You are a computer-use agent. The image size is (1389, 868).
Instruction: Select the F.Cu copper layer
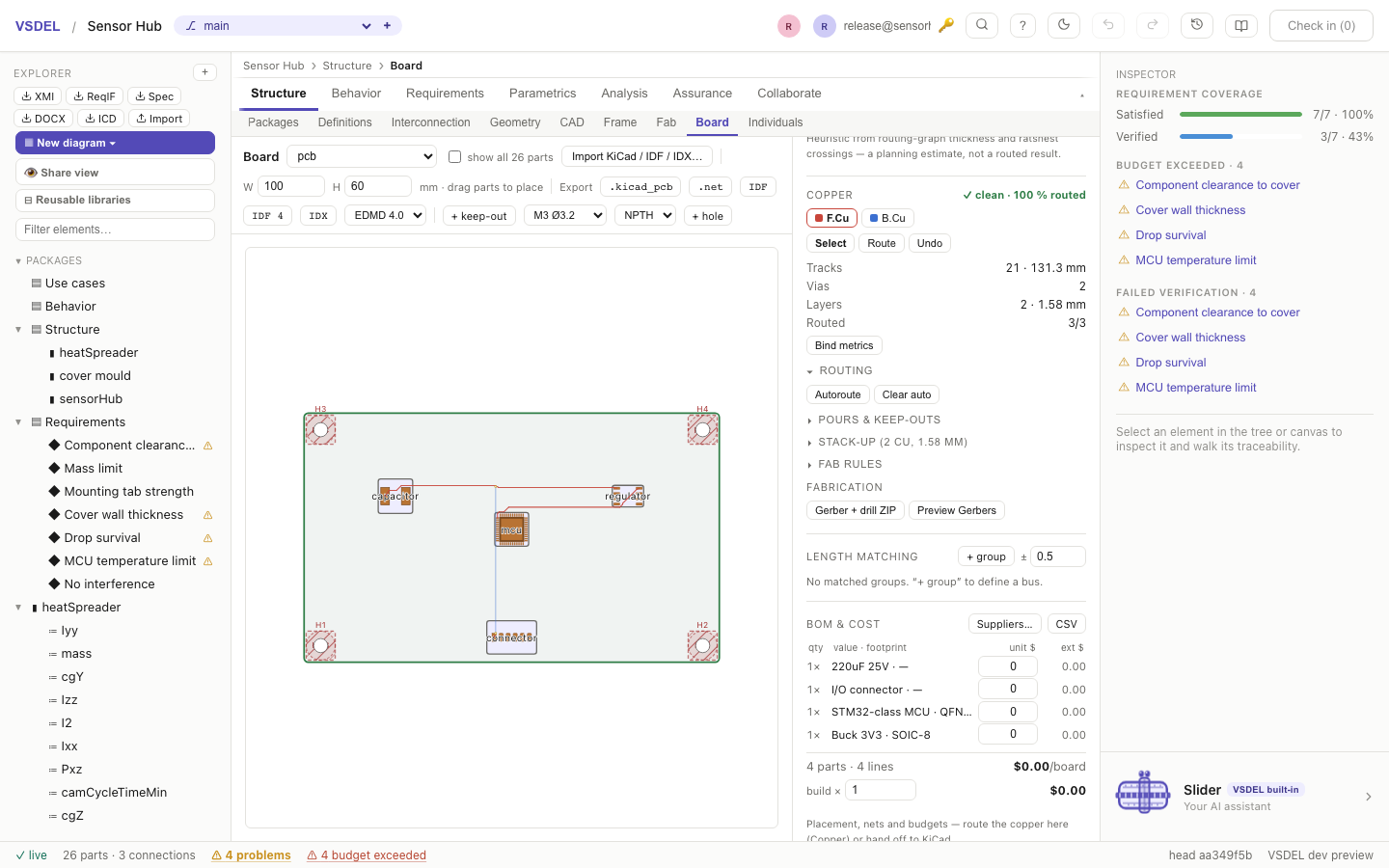point(831,218)
